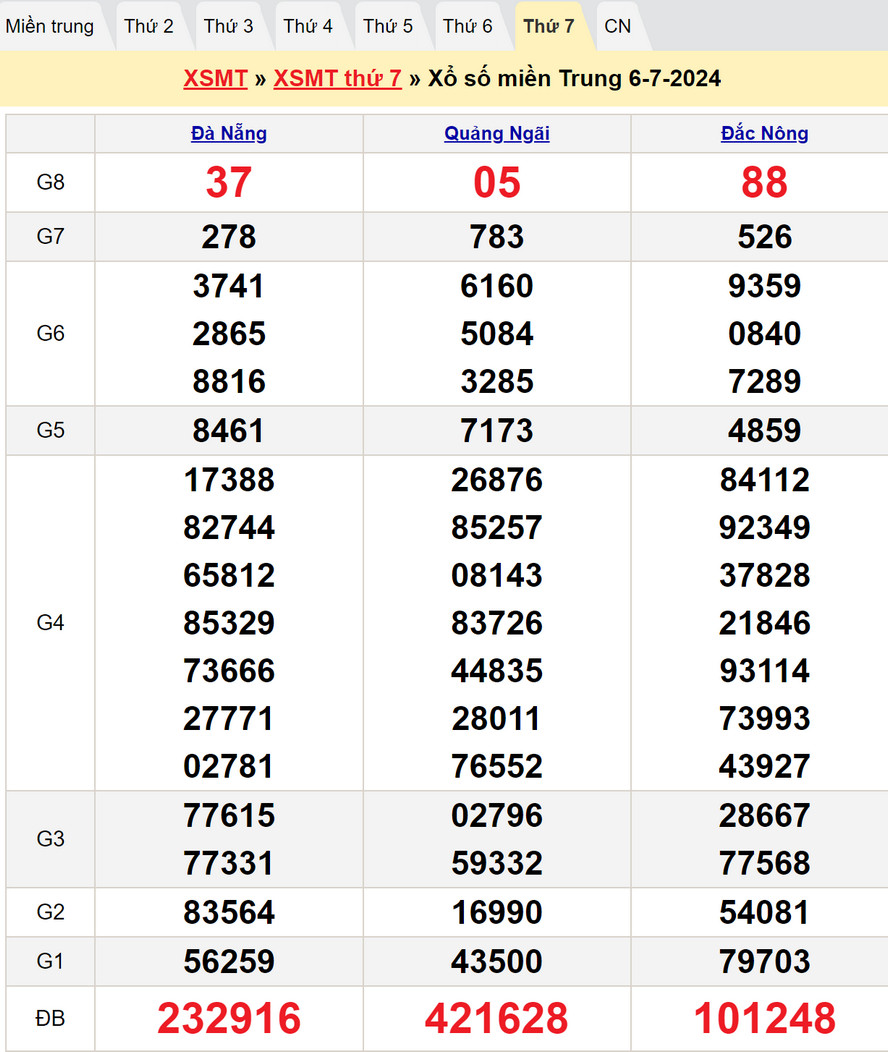Visit the Đắc Nông header link
Viewport: 888px width, 1052px height.
click(765, 133)
